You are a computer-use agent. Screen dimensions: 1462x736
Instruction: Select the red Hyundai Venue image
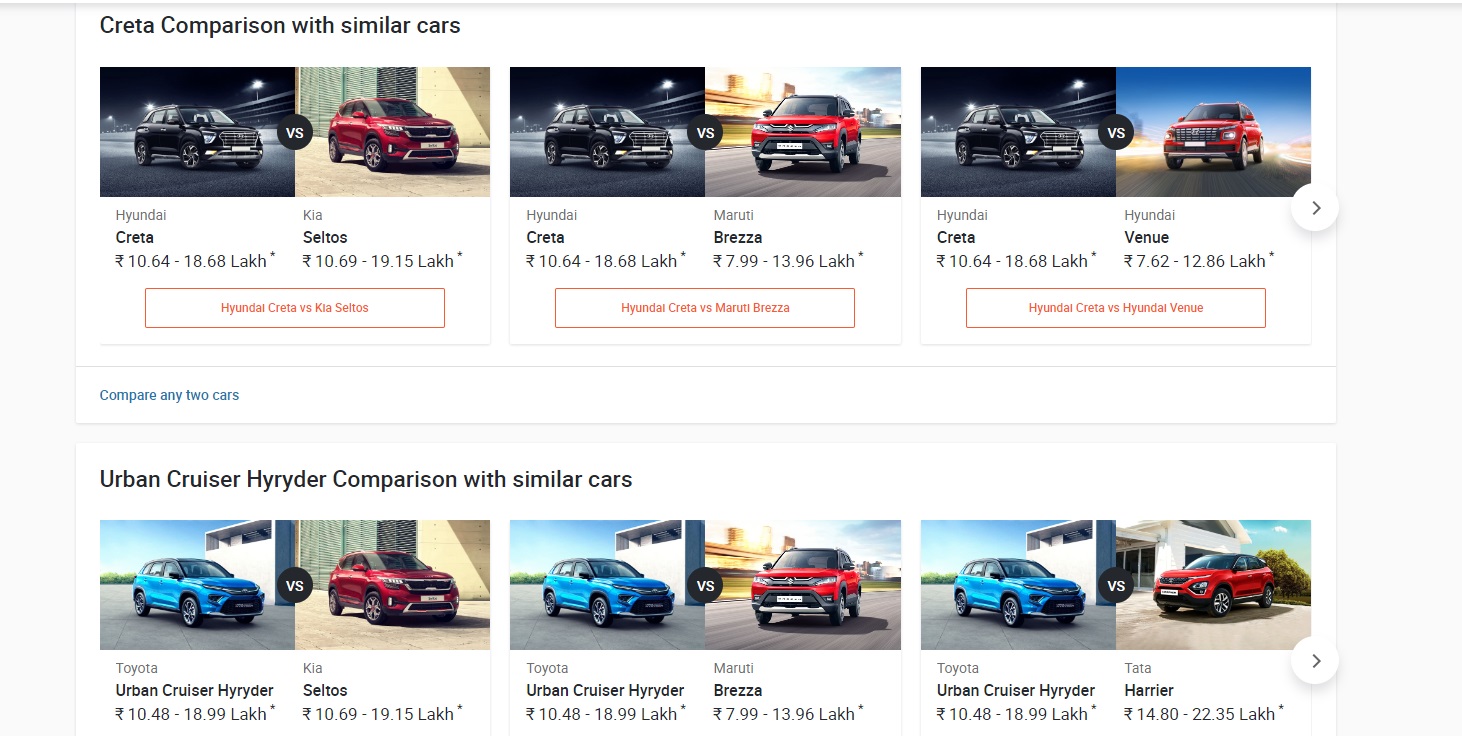coord(1214,132)
